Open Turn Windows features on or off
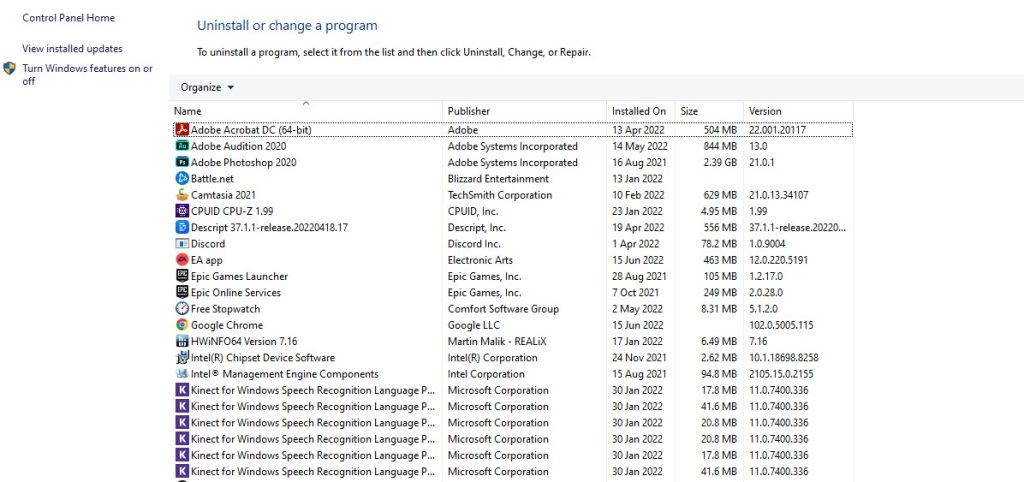Image resolution: width=1024 pixels, height=482 pixels. pos(88,75)
